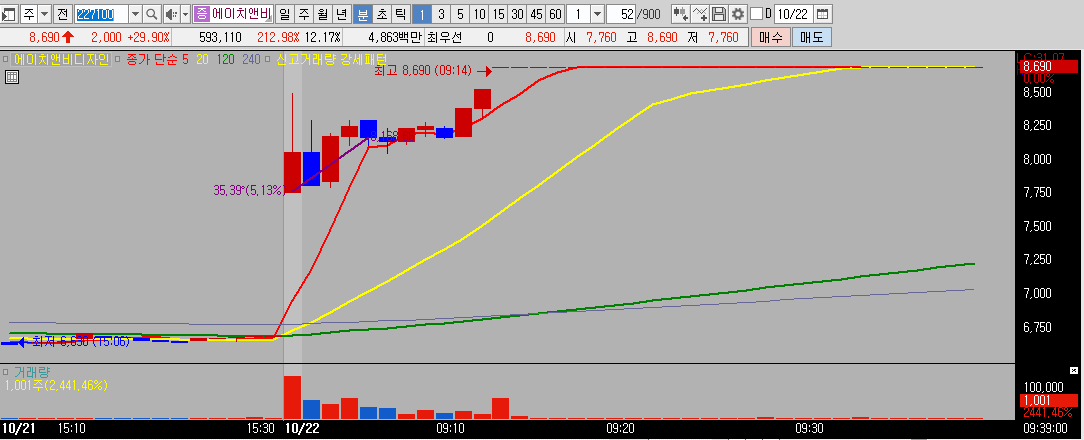
Task: Click the green 120 moving average label
Action: [226, 59]
